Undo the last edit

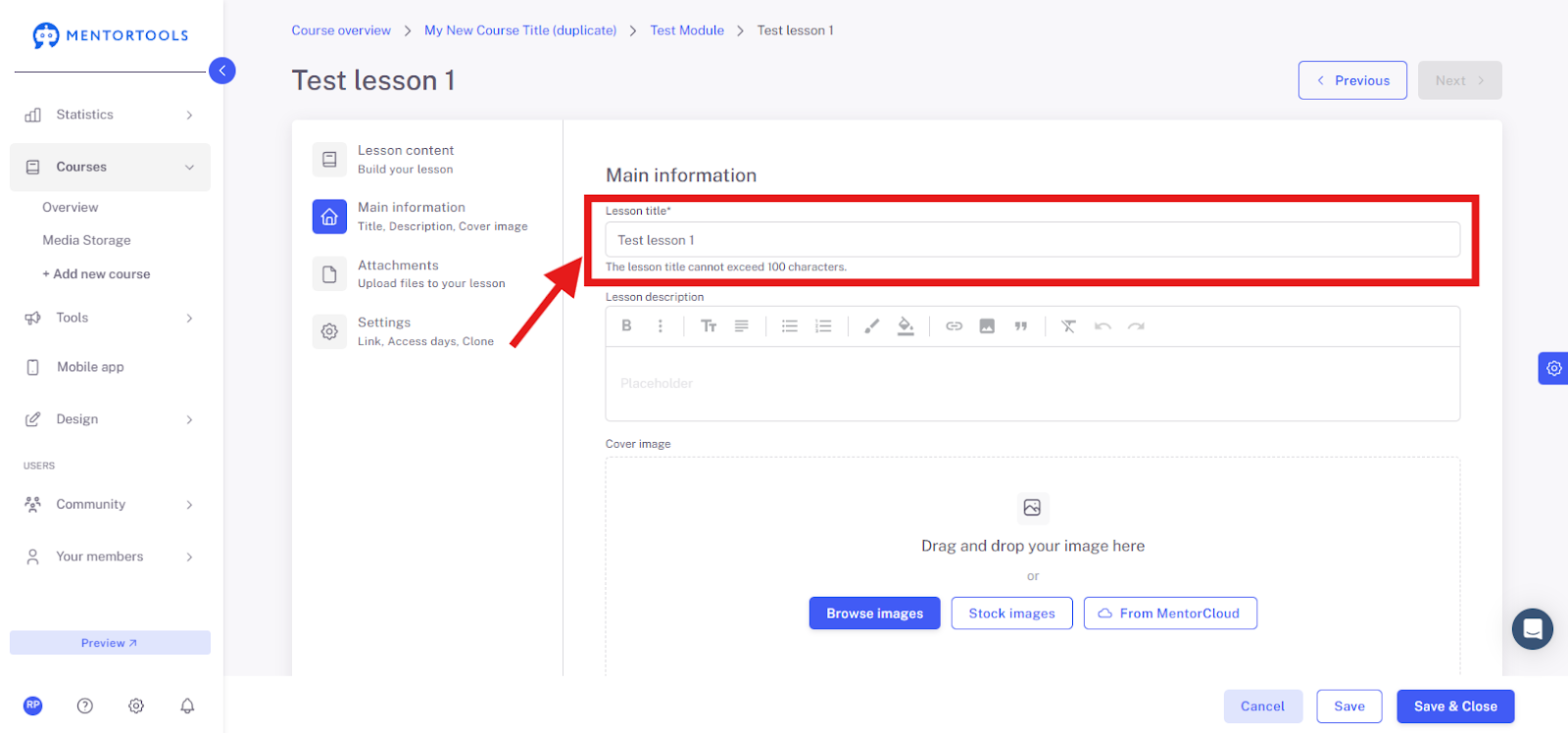1102,326
